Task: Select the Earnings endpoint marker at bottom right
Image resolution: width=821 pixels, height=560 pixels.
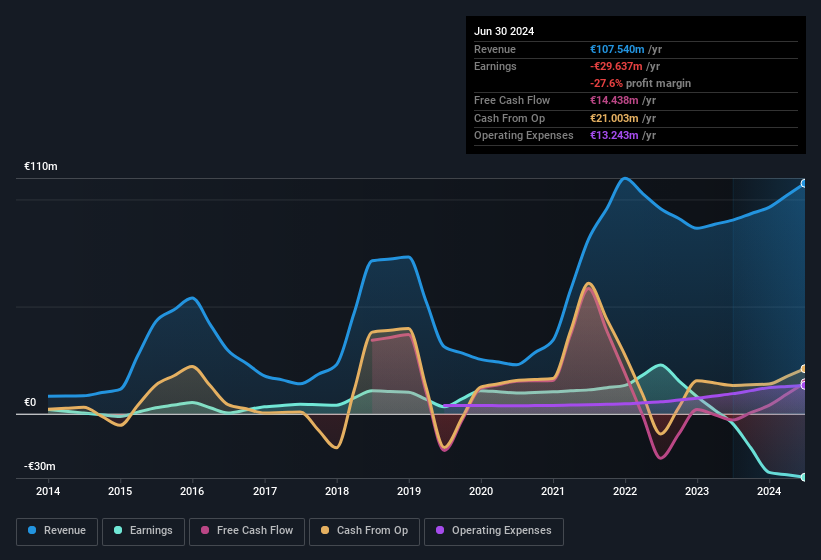Action: (x=804, y=477)
